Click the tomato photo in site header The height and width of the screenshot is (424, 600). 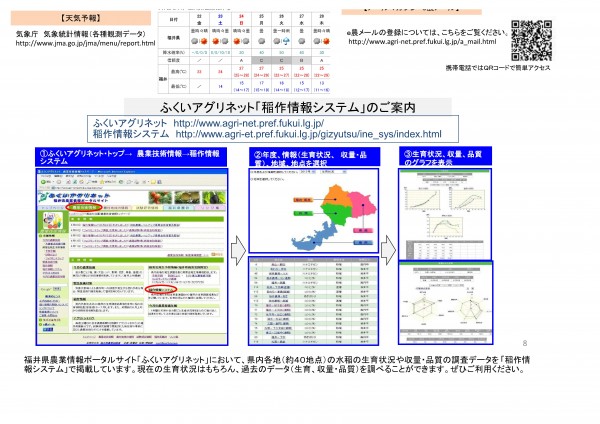click(160, 197)
